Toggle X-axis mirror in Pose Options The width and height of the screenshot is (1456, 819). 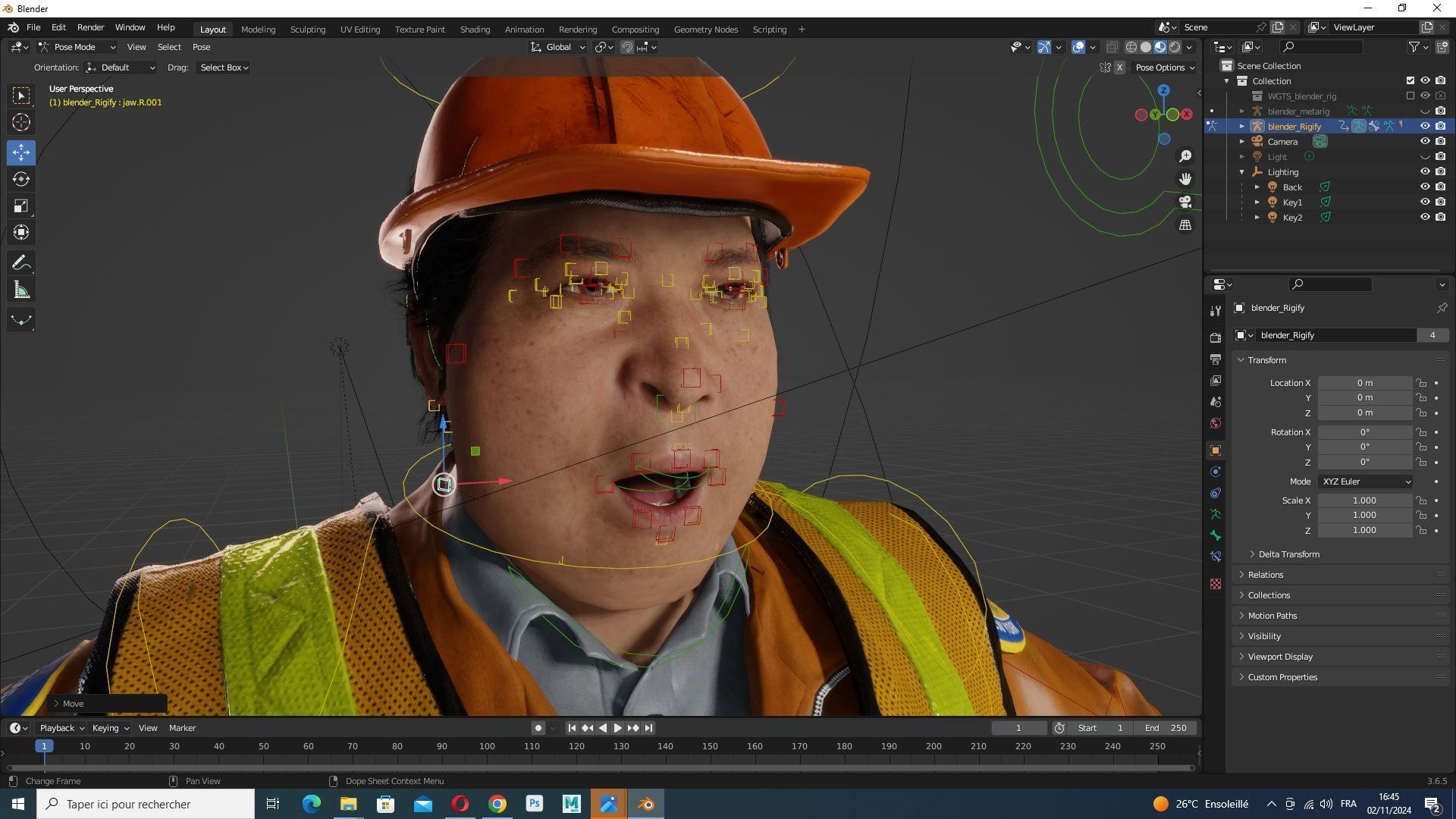point(1119,67)
